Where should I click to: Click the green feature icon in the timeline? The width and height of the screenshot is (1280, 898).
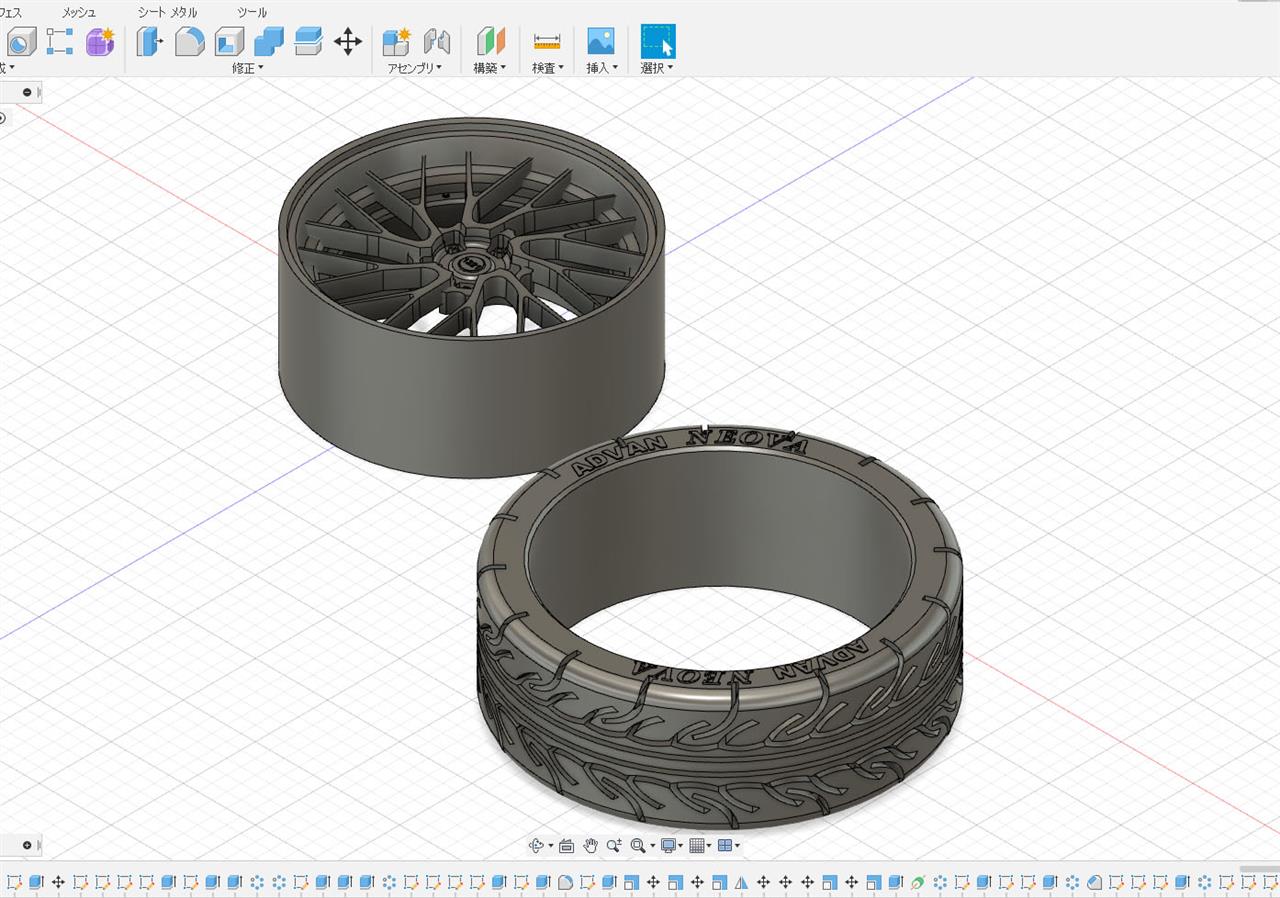[x=917, y=883]
